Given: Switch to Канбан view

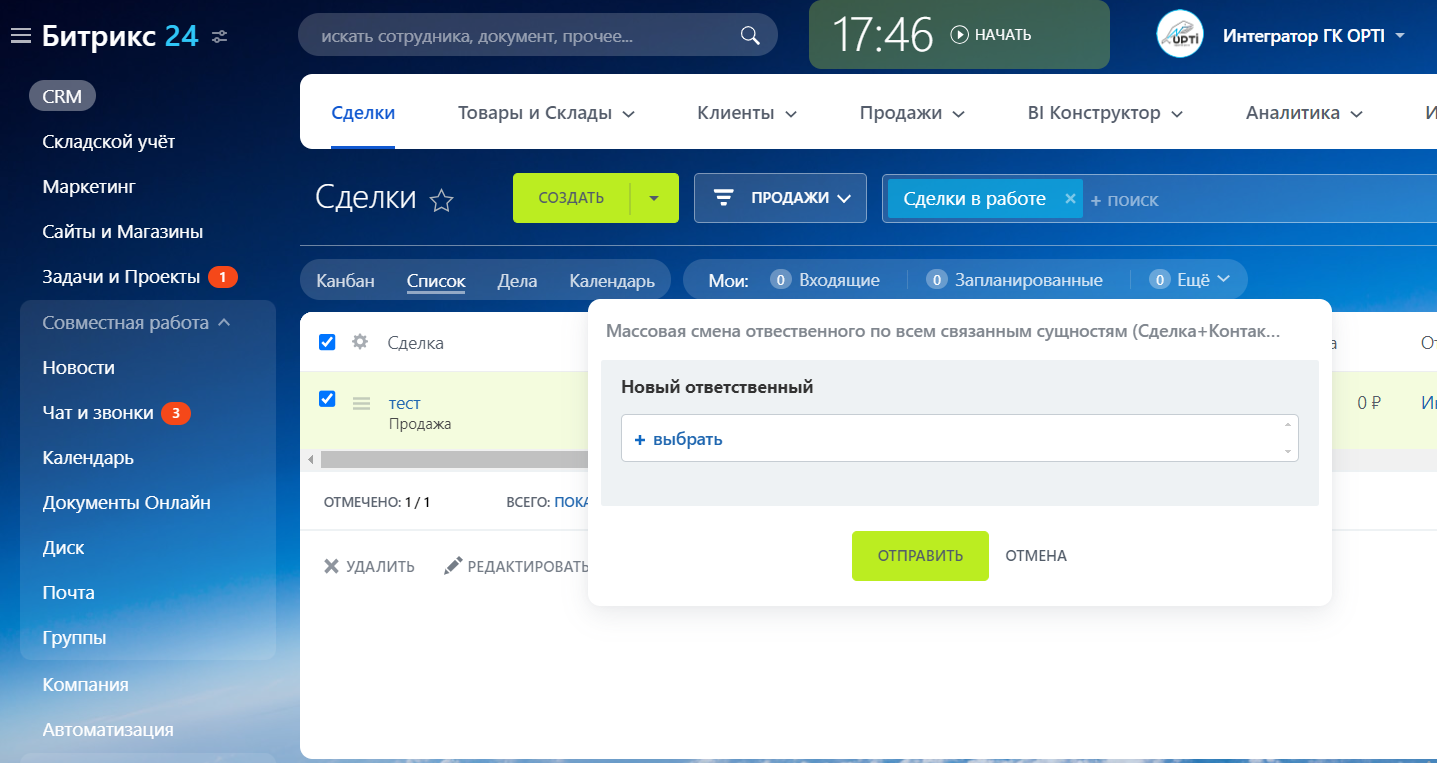Looking at the screenshot, I should [345, 281].
